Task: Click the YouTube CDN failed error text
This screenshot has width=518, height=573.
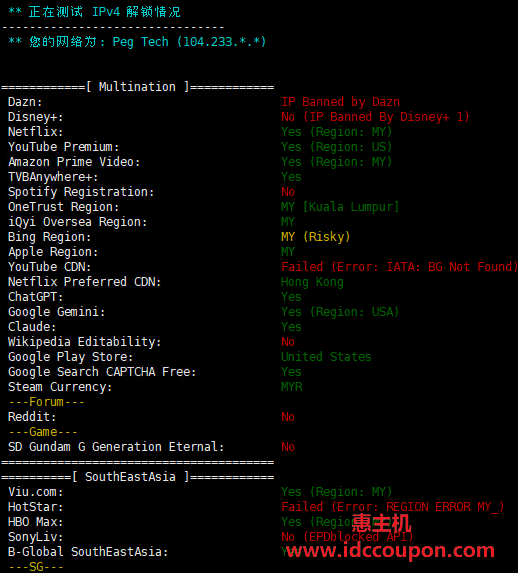Action: pyautogui.click(x=399, y=267)
